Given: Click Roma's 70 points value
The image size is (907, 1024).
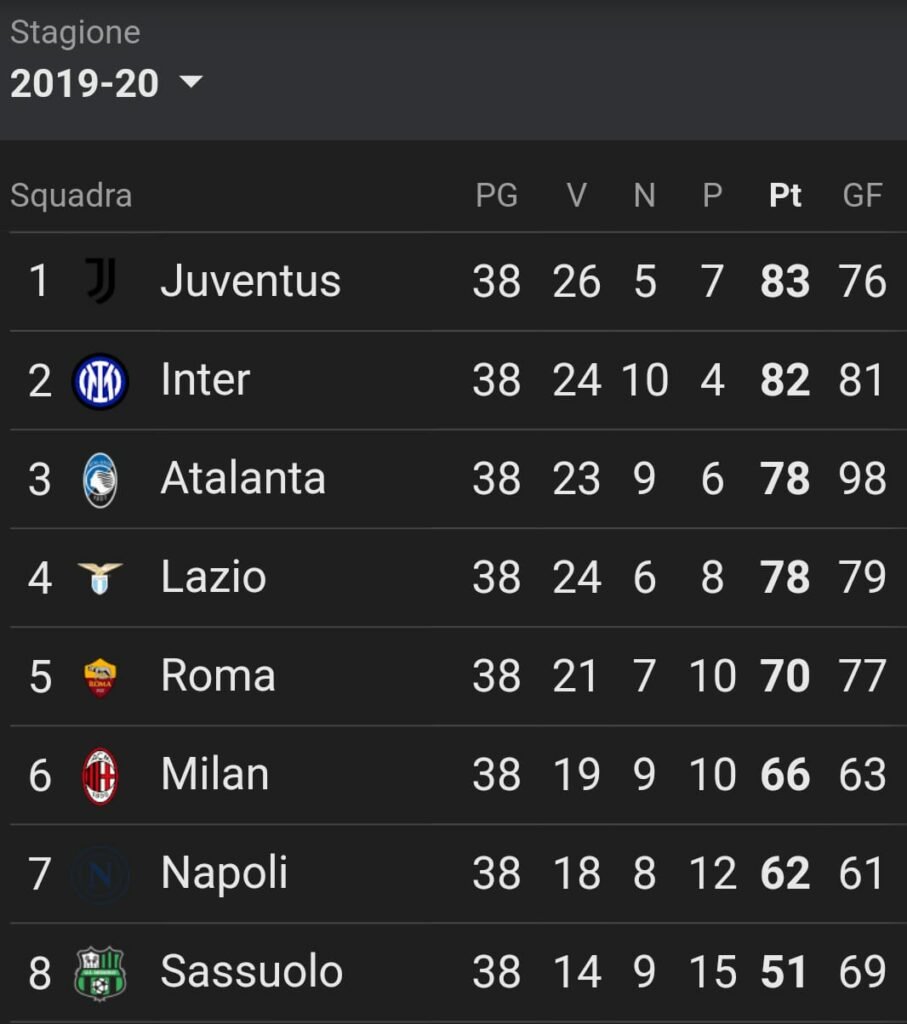Looking at the screenshot, I should [x=785, y=676].
